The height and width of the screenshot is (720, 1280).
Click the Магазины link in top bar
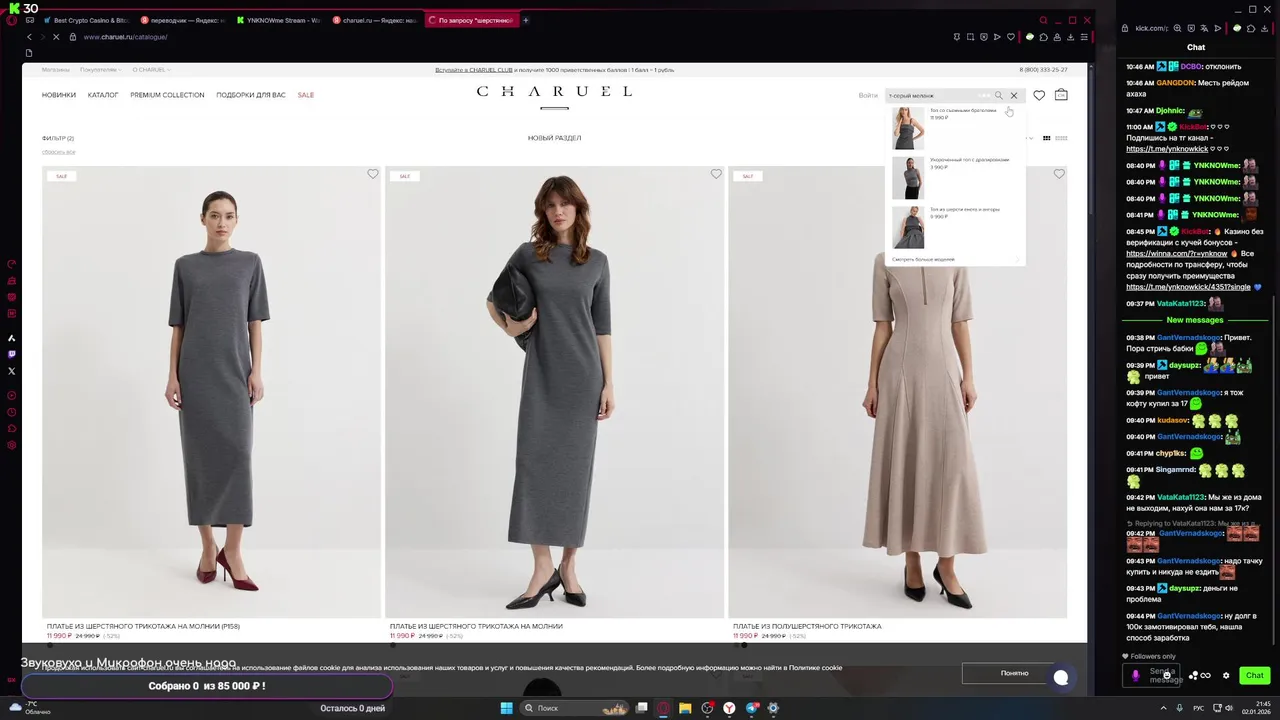[56, 70]
